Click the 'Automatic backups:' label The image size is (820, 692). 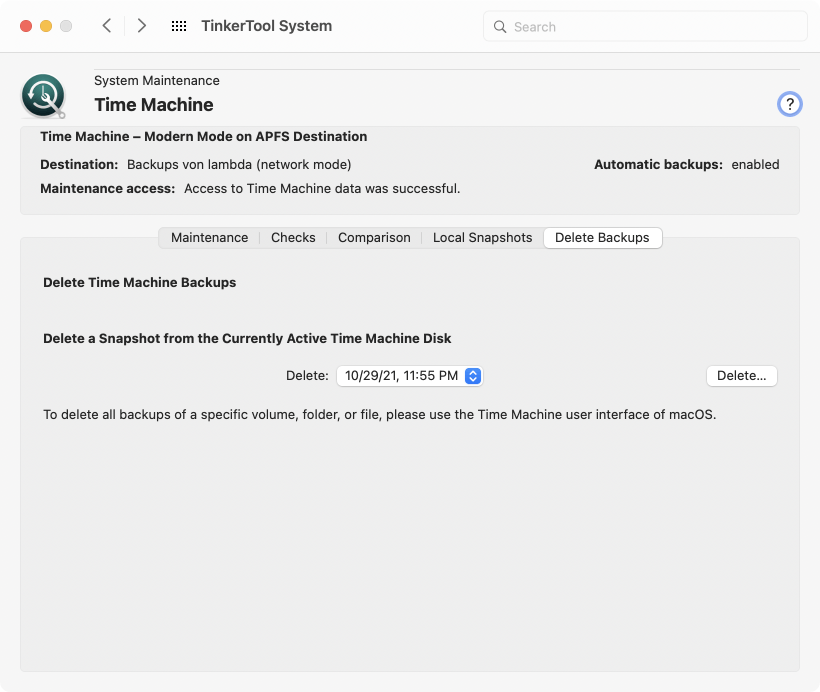click(x=658, y=164)
